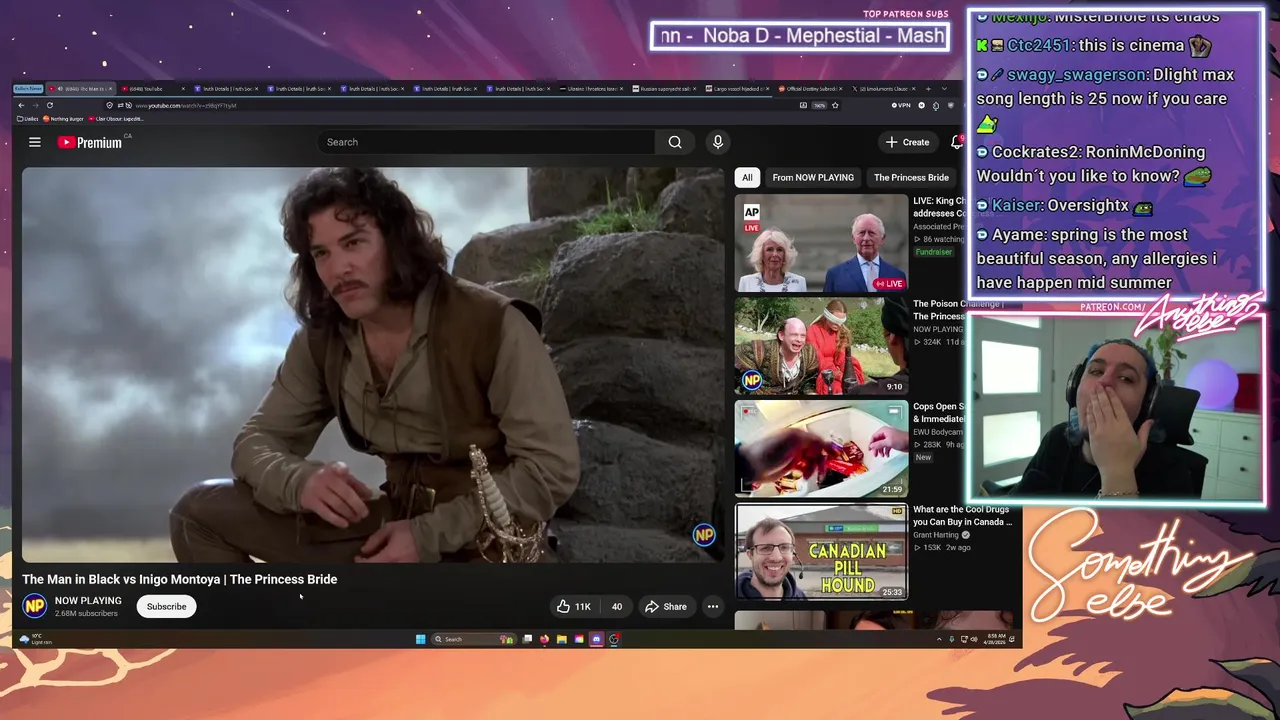Open 'What are the Cool Drugs' video title
Screen dimensions: 1280x720
pyautogui.click(x=962, y=515)
